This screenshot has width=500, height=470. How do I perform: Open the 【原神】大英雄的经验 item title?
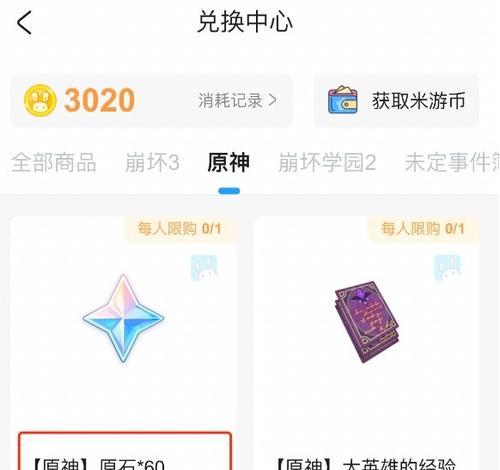365,463
